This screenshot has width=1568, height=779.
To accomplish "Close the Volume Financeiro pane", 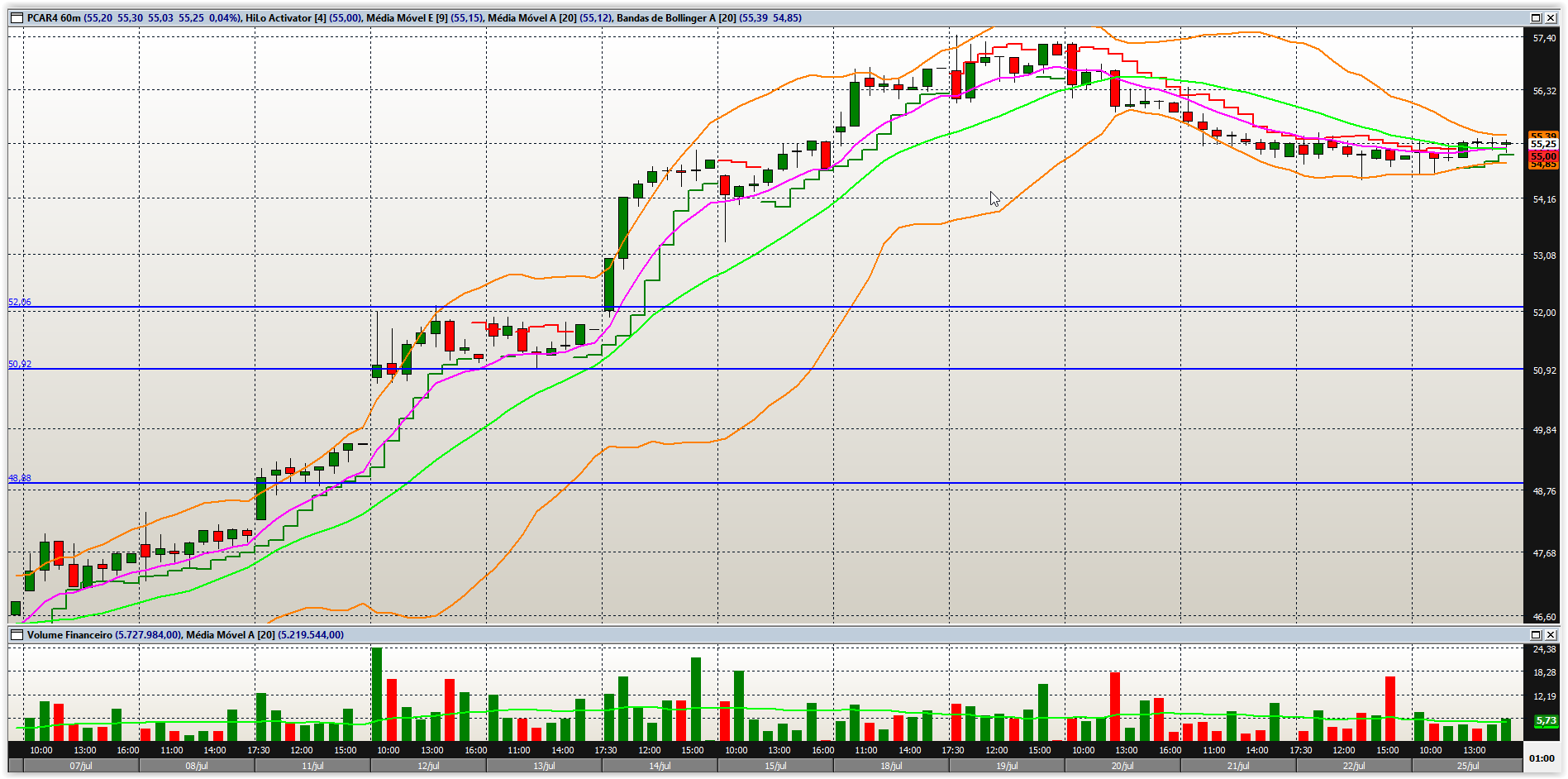I will 1551,634.
